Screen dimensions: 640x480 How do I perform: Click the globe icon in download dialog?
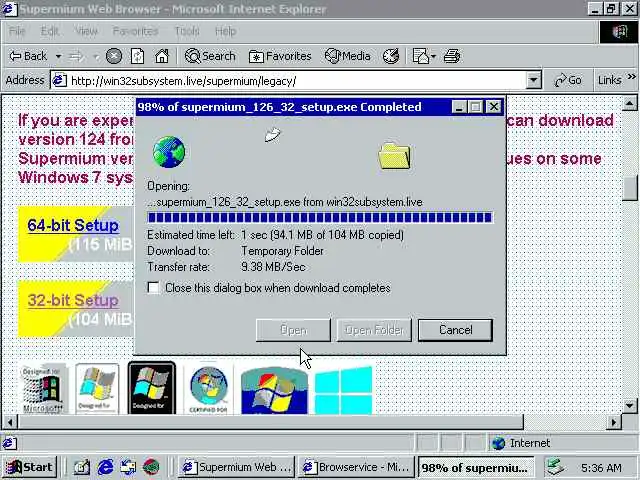tap(169, 152)
